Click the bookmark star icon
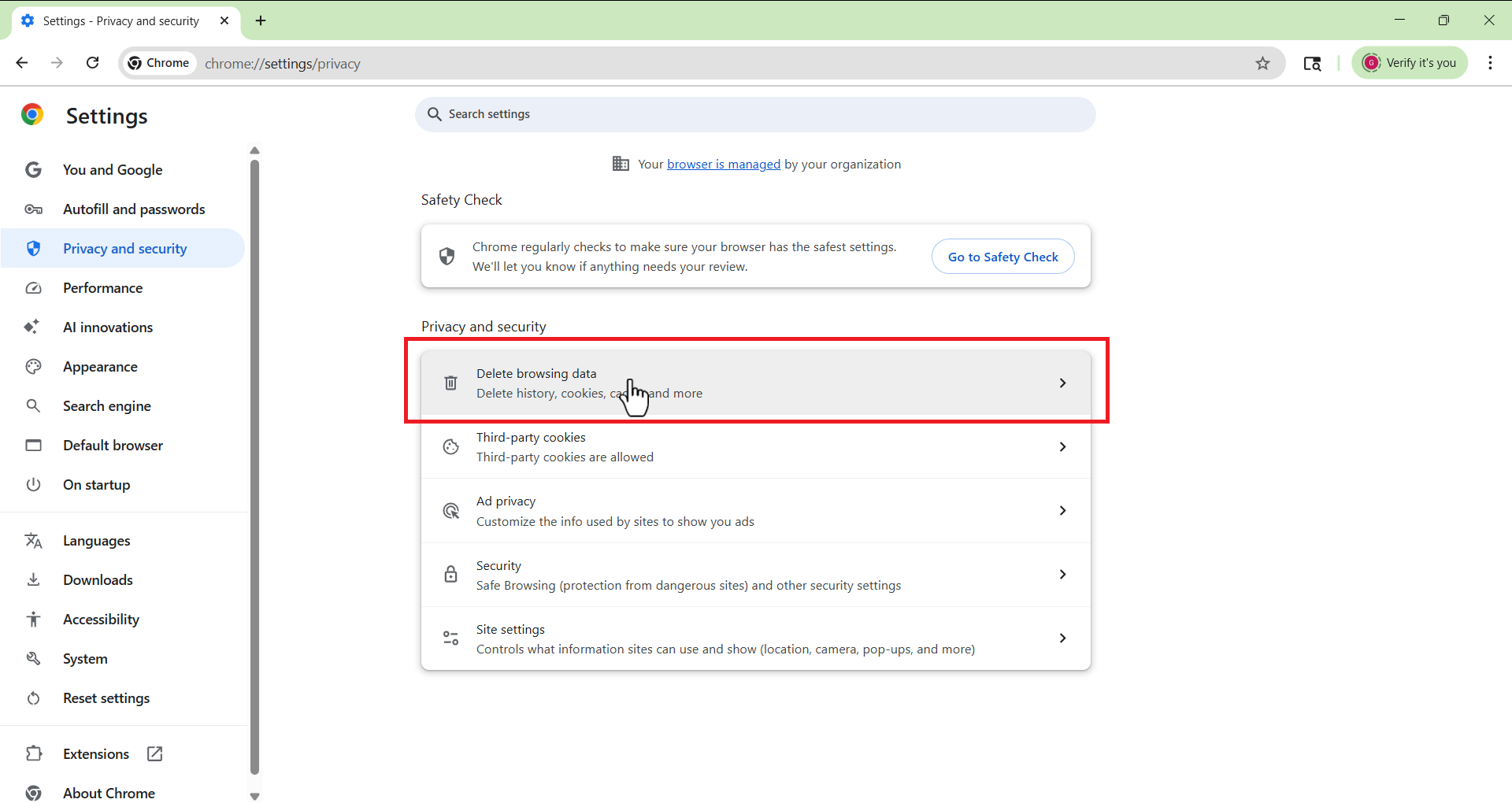 pyautogui.click(x=1262, y=64)
